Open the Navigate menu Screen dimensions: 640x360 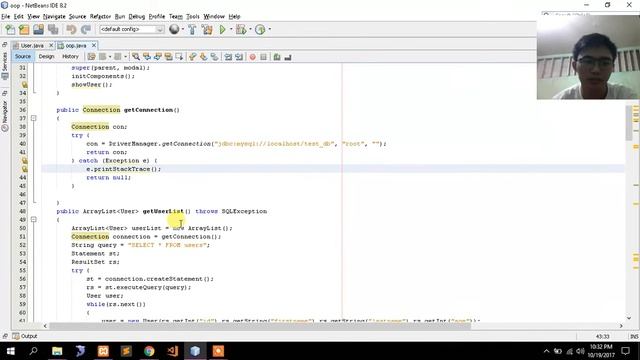[54, 16]
